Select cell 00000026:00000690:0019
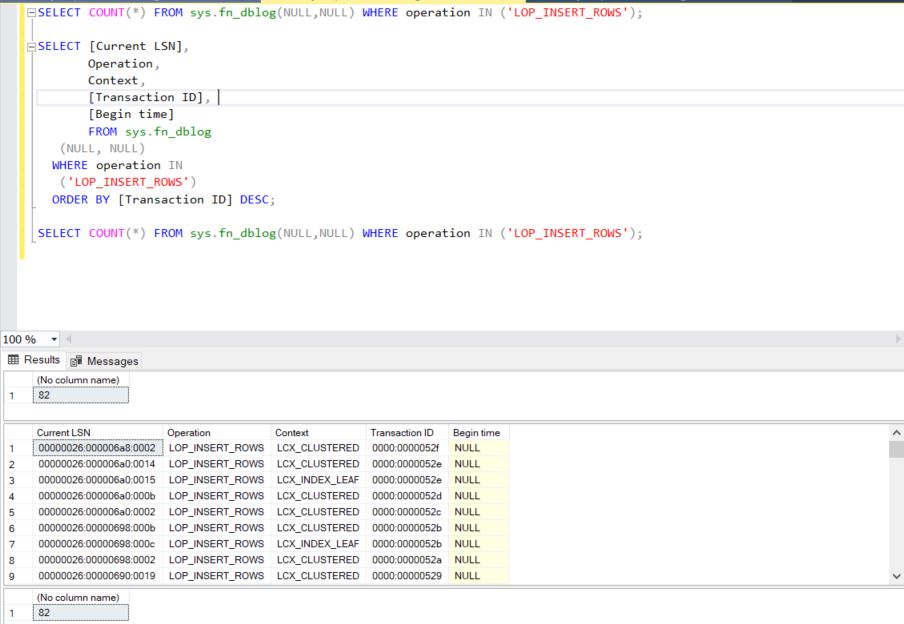The width and height of the screenshot is (904, 624). coord(98,576)
